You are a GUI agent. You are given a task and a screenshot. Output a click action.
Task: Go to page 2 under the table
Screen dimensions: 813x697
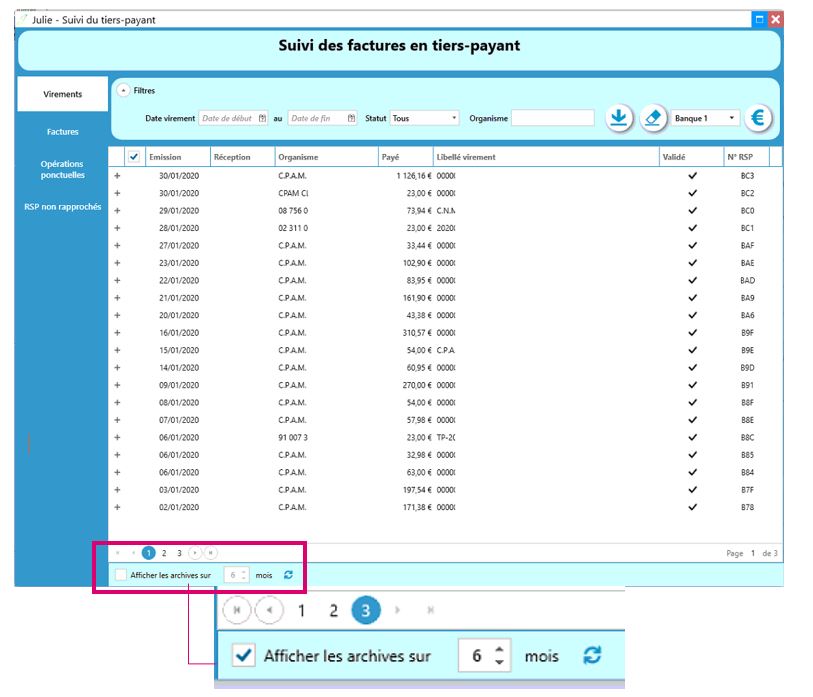pos(164,553)
